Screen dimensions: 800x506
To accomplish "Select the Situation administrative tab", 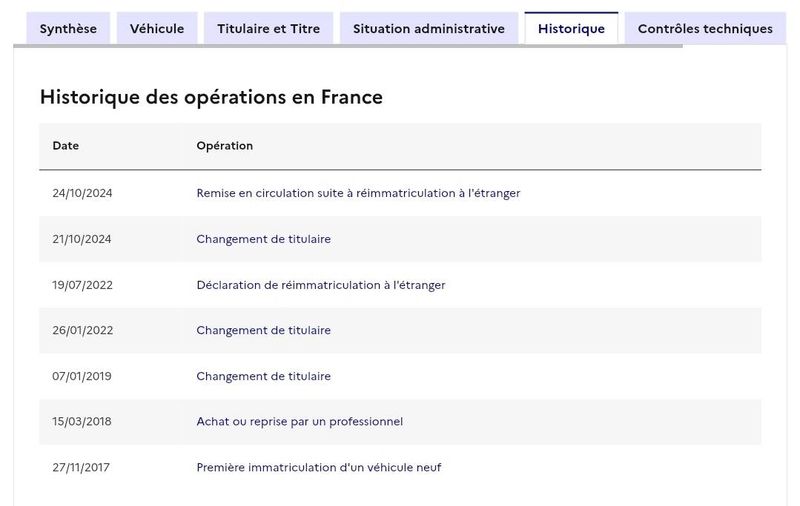I will (429, 29).
